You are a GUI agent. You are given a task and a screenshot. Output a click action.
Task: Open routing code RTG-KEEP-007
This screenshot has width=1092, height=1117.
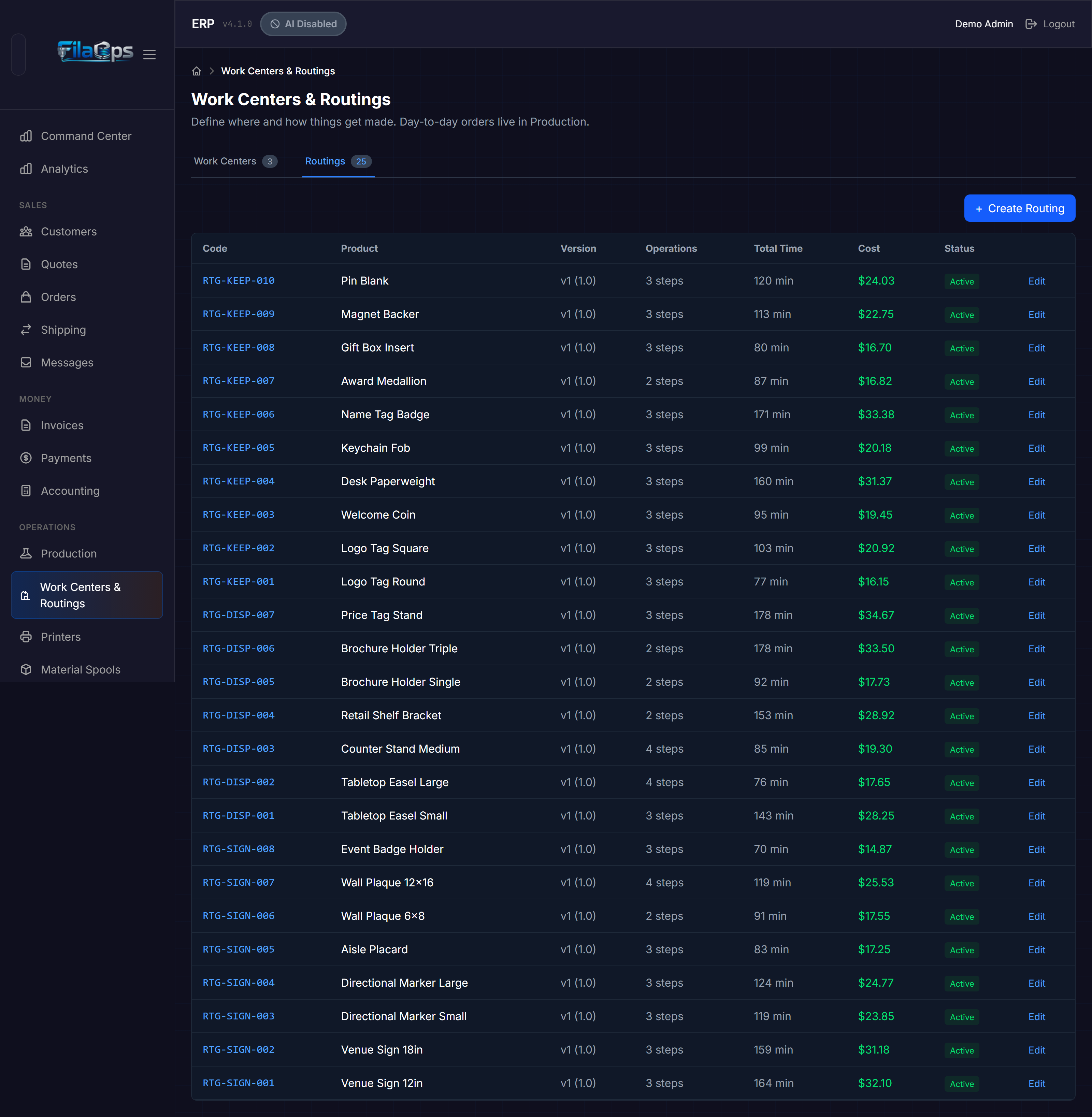239,381
